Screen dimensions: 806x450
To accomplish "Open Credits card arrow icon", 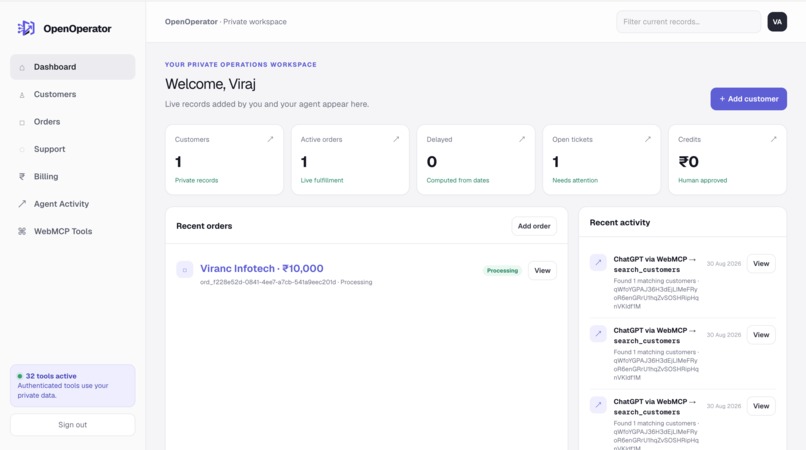I will pyautogui.click(x=774, y=139).
